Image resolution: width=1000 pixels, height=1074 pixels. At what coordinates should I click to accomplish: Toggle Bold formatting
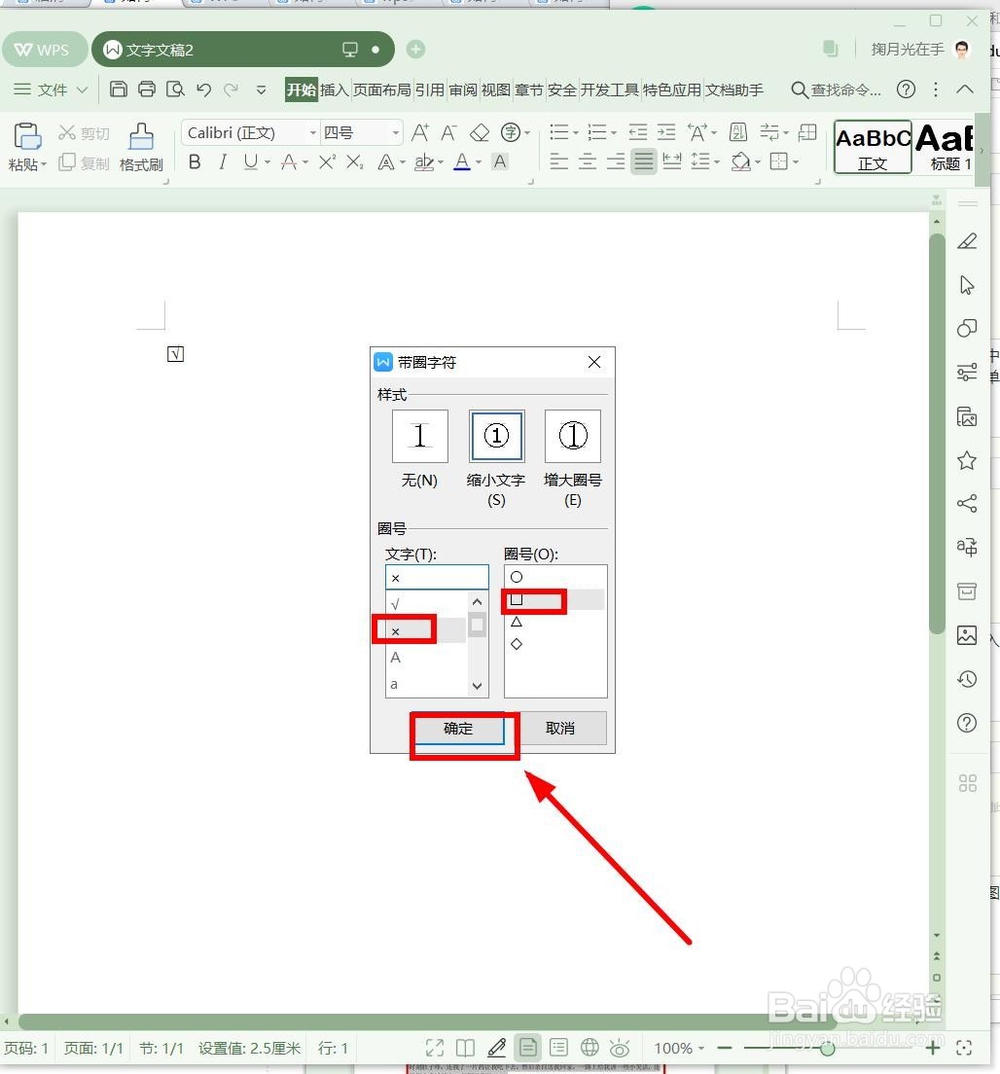195,162
